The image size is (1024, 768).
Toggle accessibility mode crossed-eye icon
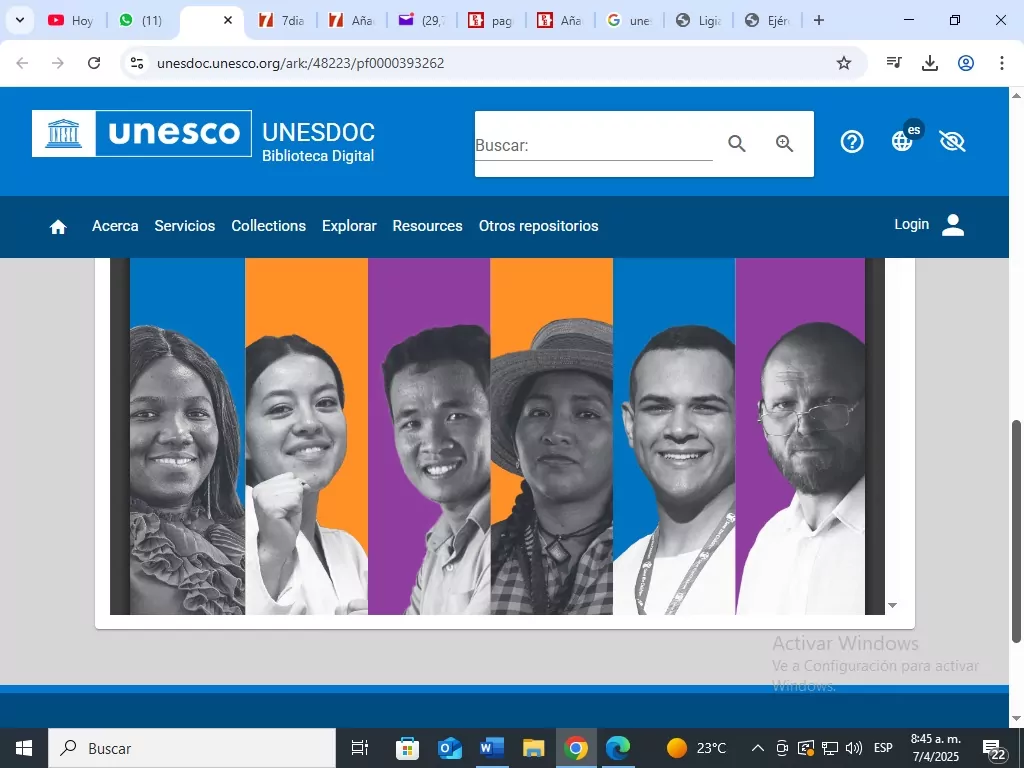(x=952, y=142)
